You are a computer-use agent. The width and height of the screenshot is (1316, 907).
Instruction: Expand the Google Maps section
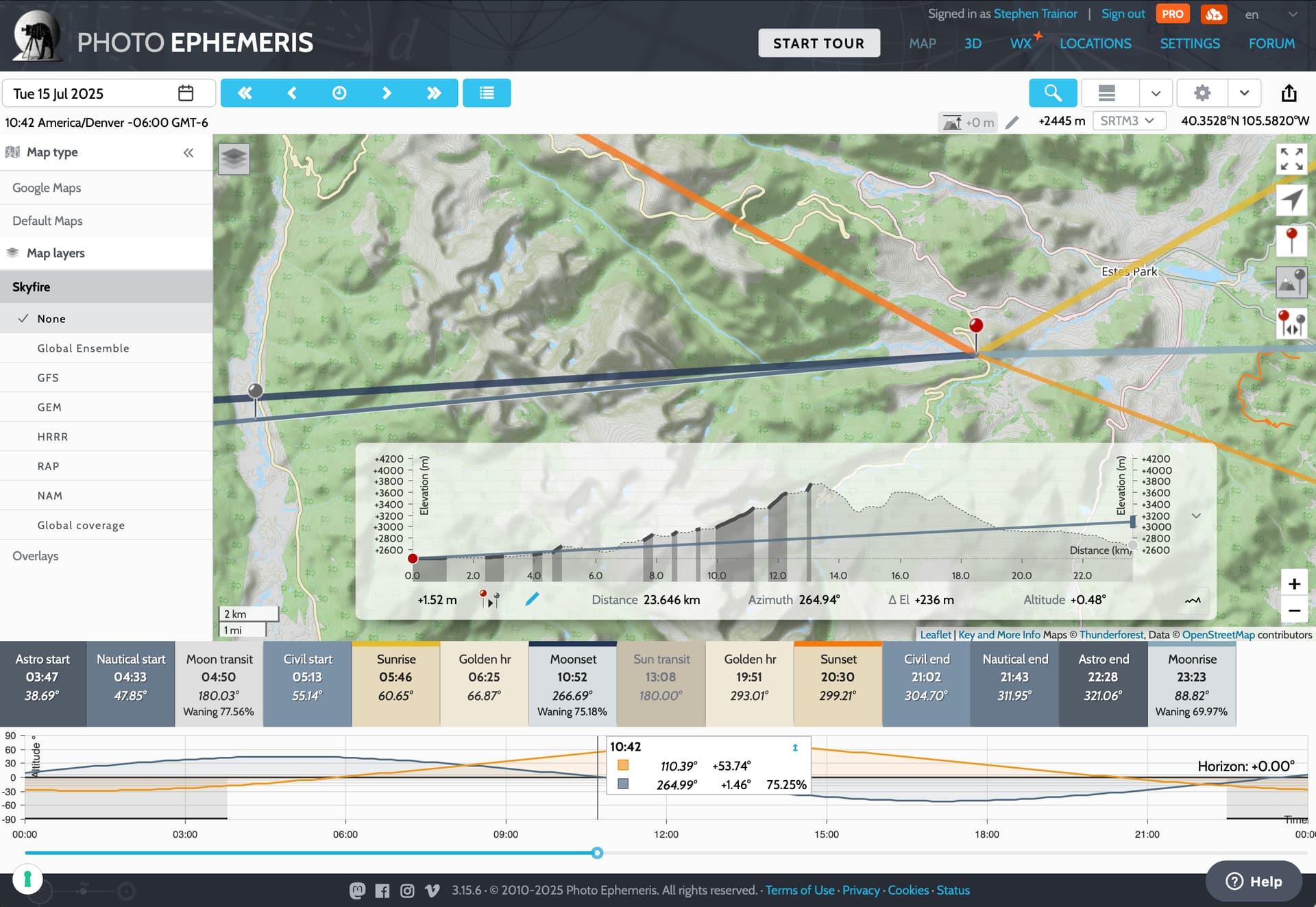(x=106, y=188)
